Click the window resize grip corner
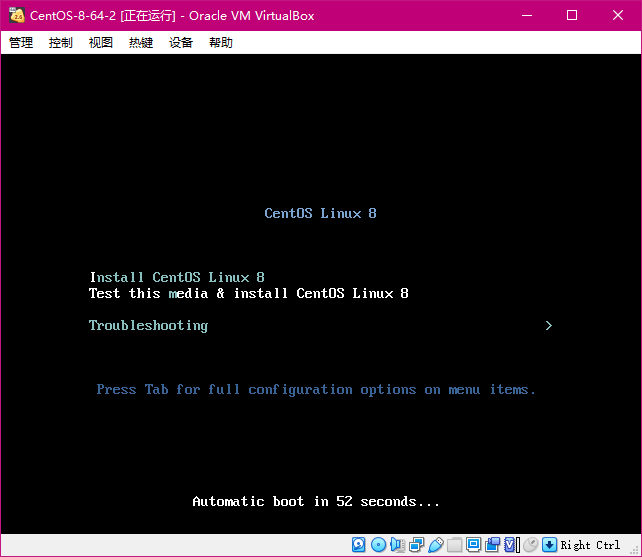Image resolution: width=642 pixels, height=557 pixels. click(634, 550)
